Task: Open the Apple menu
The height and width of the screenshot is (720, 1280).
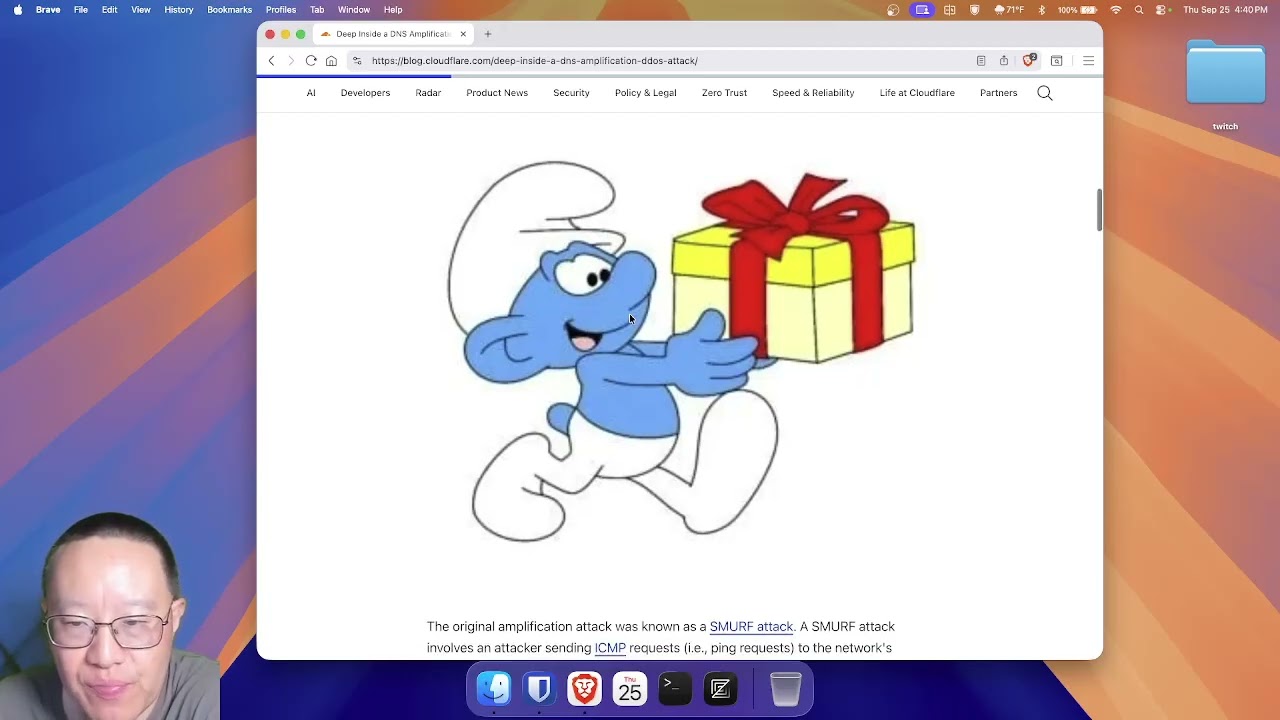Action: click(x=17, y=10)
